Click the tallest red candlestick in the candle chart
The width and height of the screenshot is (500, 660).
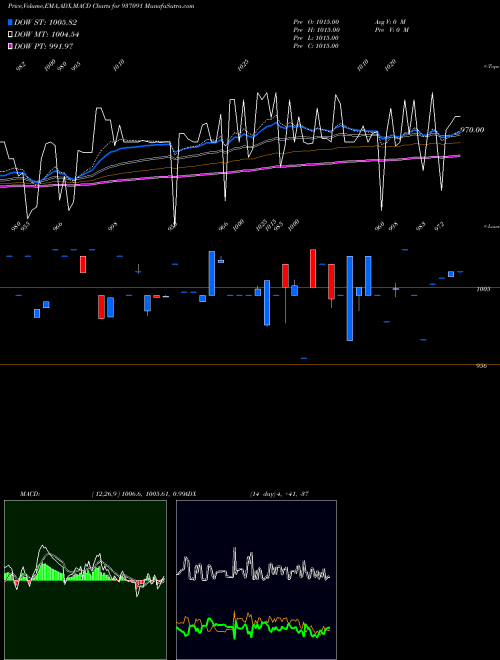point(313,269)
